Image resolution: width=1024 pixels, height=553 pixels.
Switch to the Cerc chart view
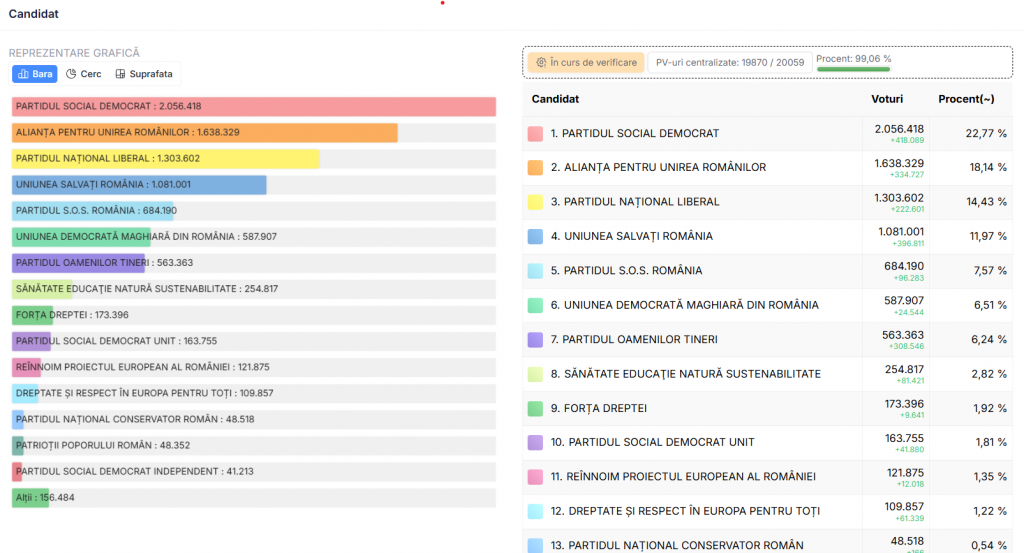(x=84, y=74)
